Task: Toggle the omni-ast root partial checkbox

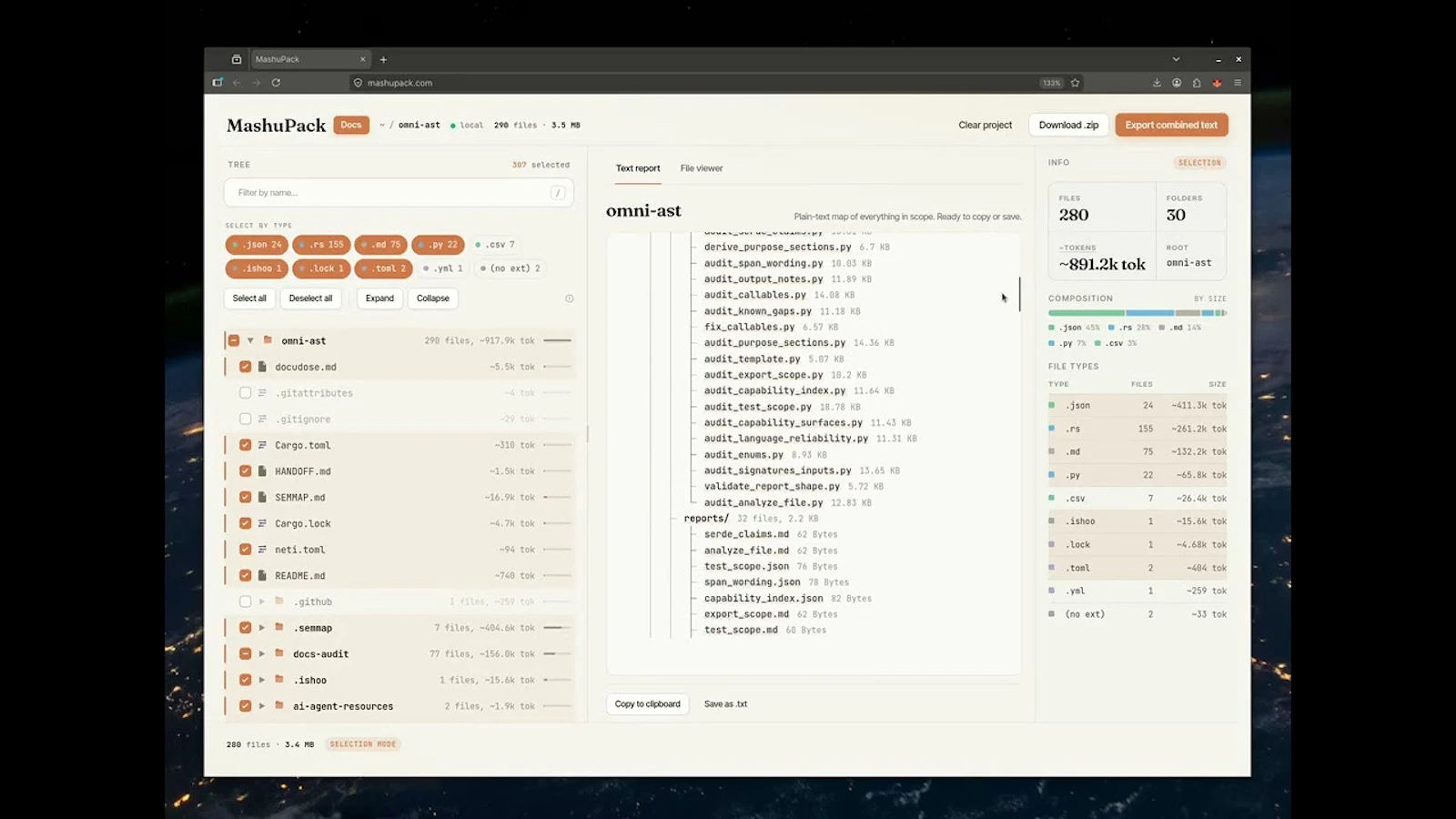Action: (x=234, y=340)
